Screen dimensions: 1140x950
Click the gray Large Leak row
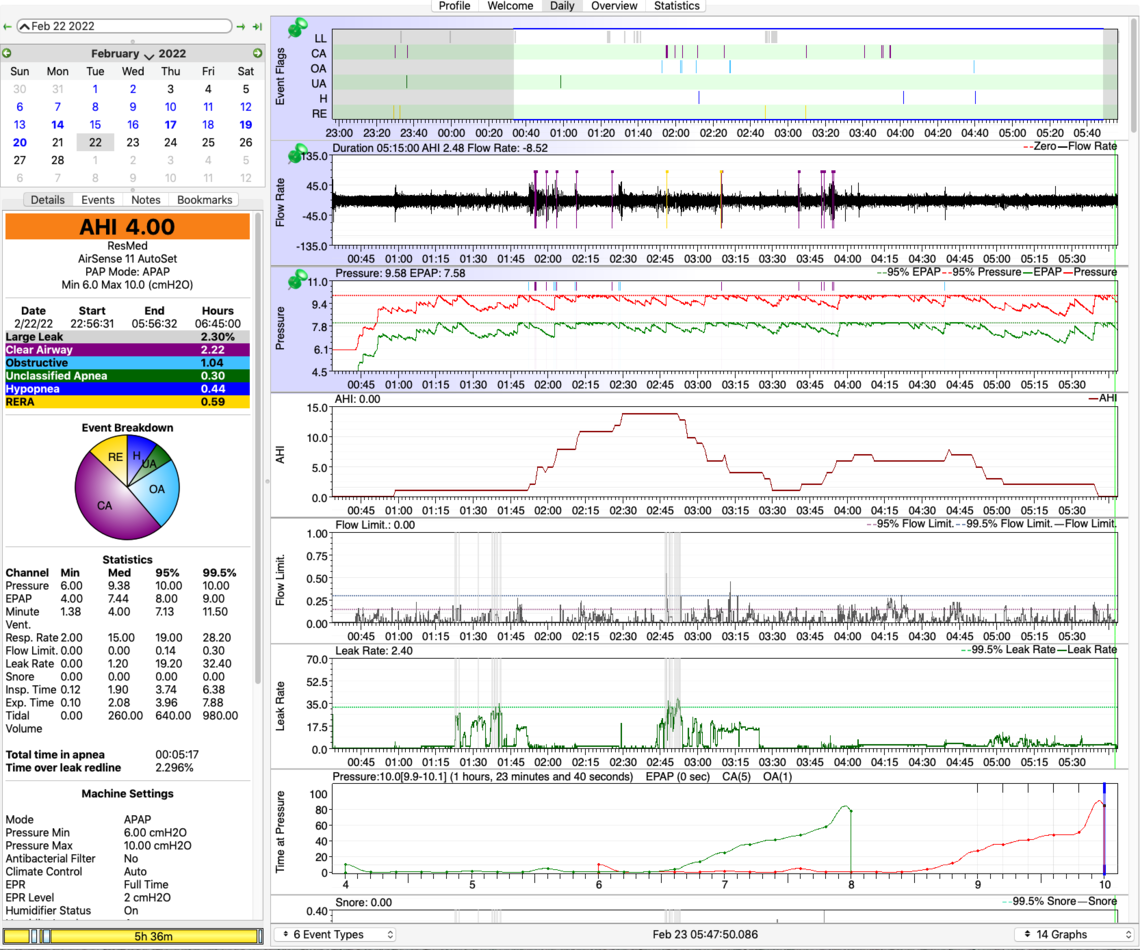[127, 337]
